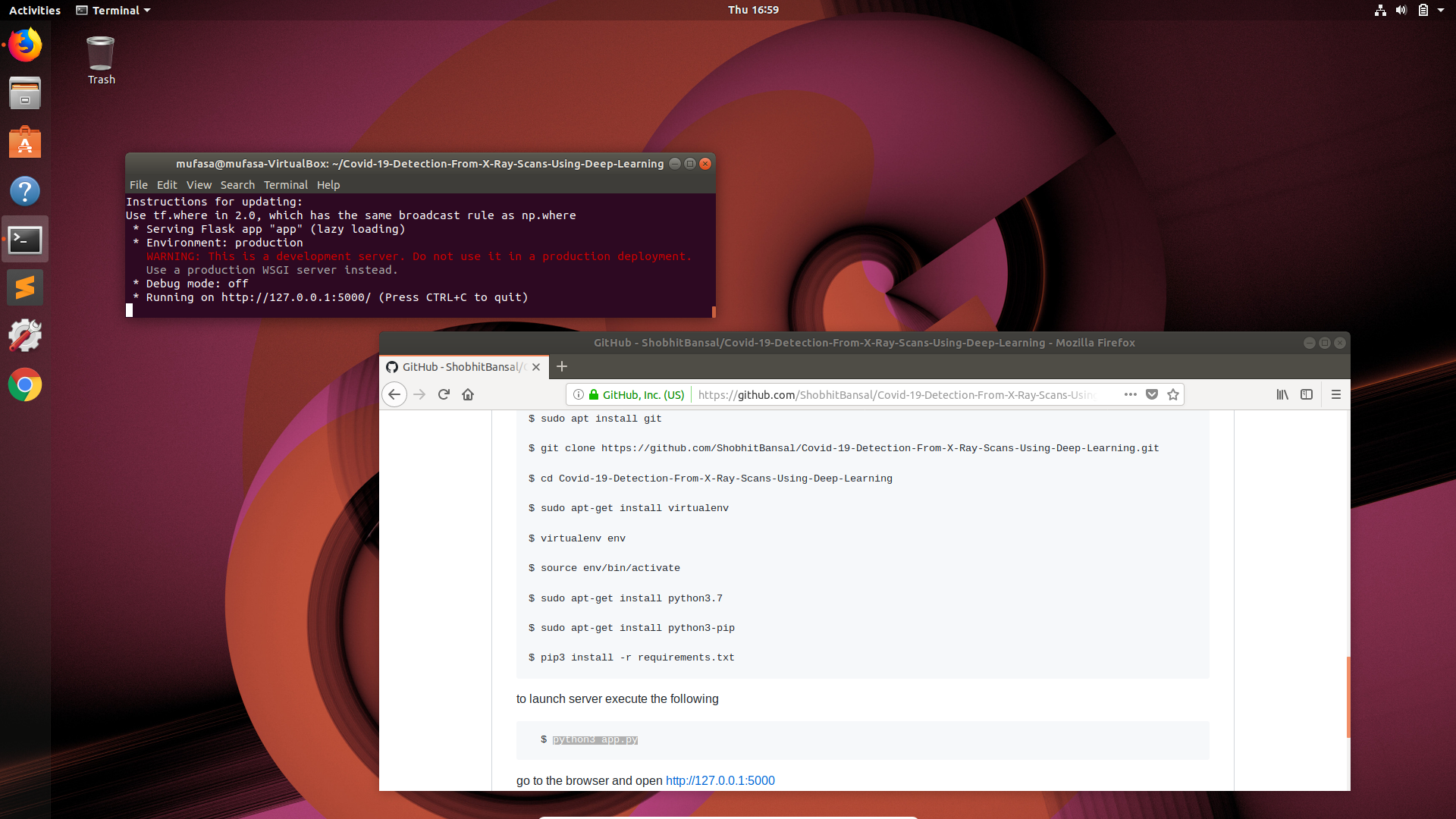Open the Terminal app menu in top bar
This screenshot has width=1456, height=819.
coord(114,10)
